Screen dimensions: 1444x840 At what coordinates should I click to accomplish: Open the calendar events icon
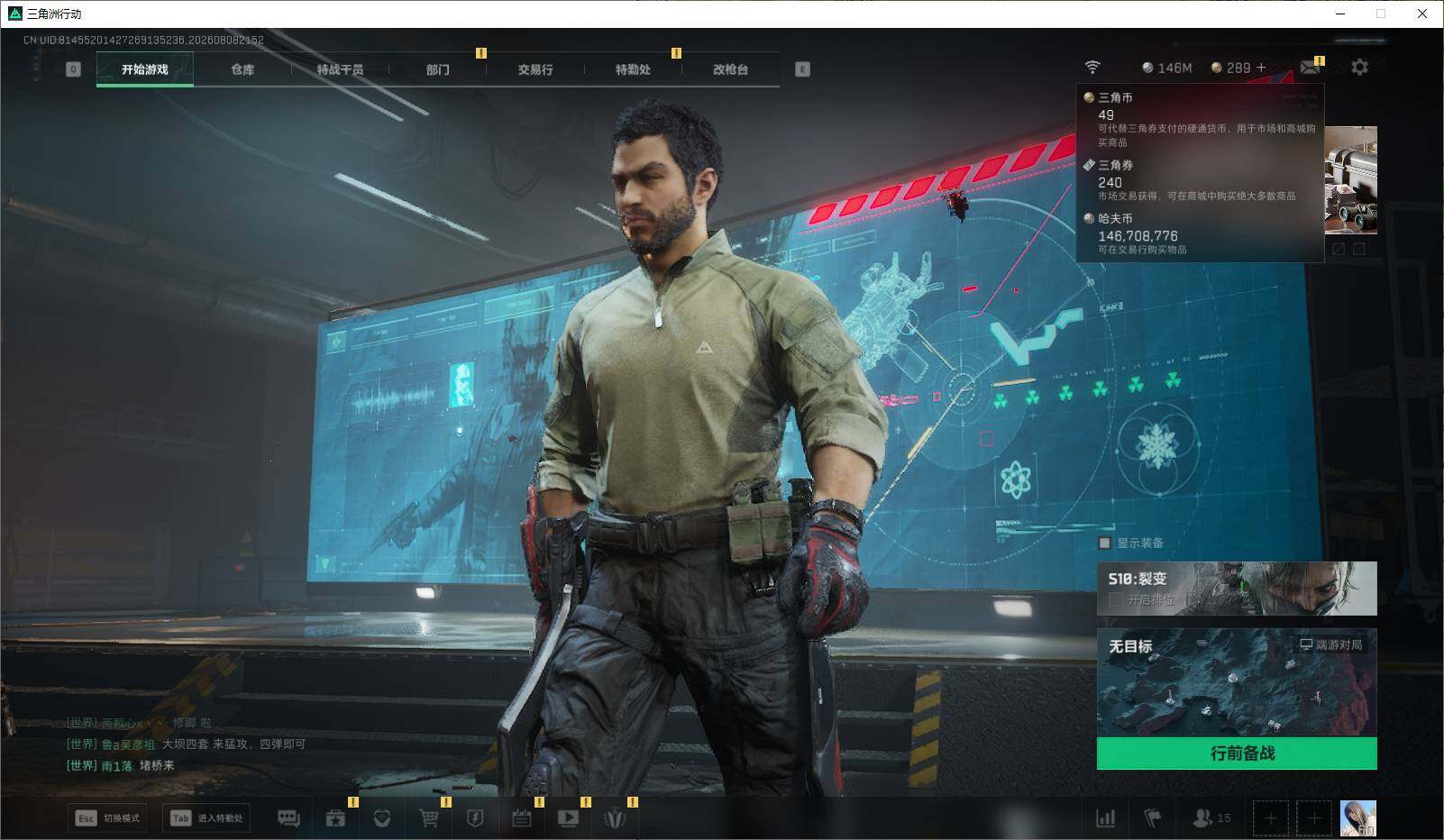tap(522, 818)
